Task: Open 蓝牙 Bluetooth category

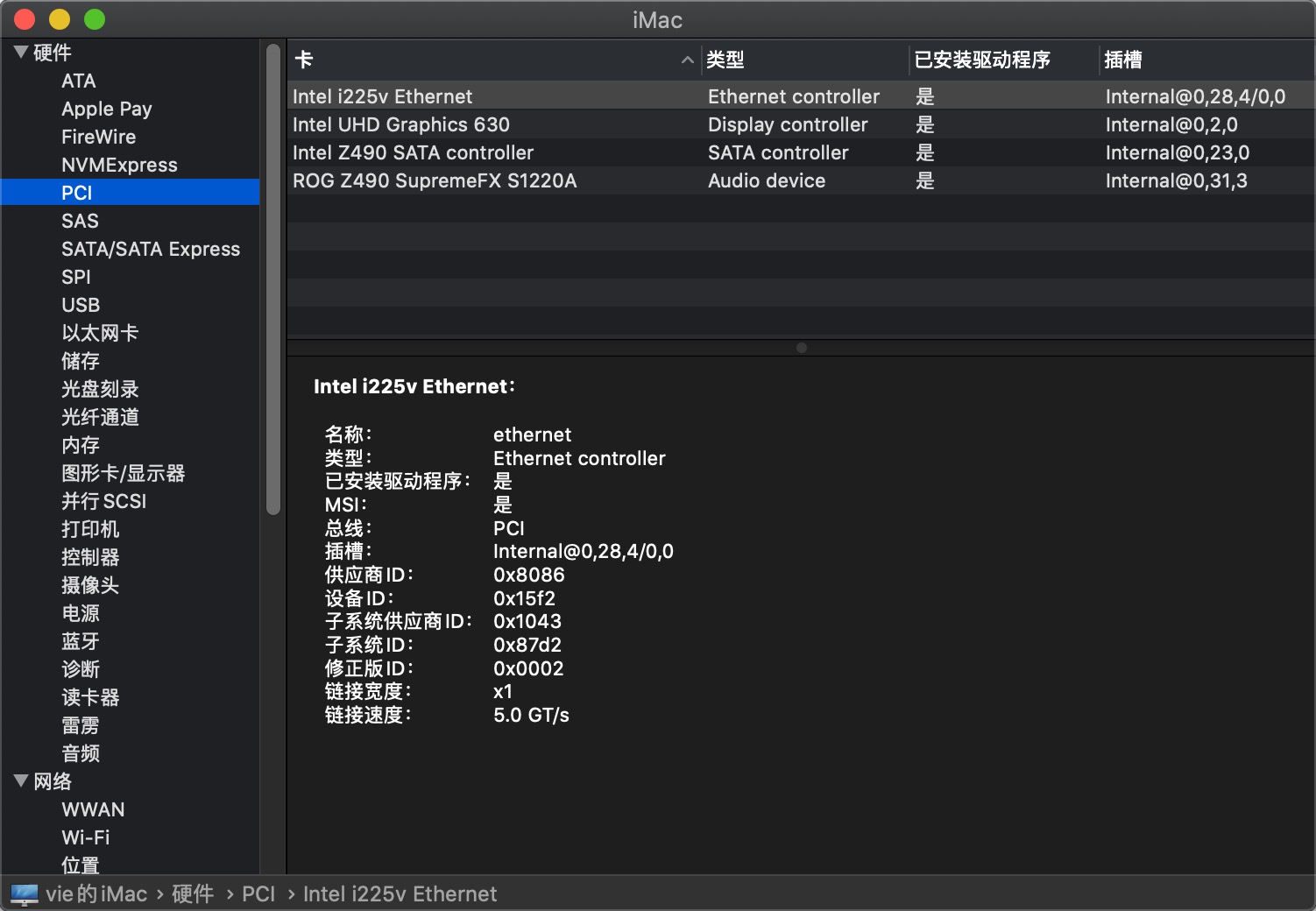Action: tap(81, 641)
